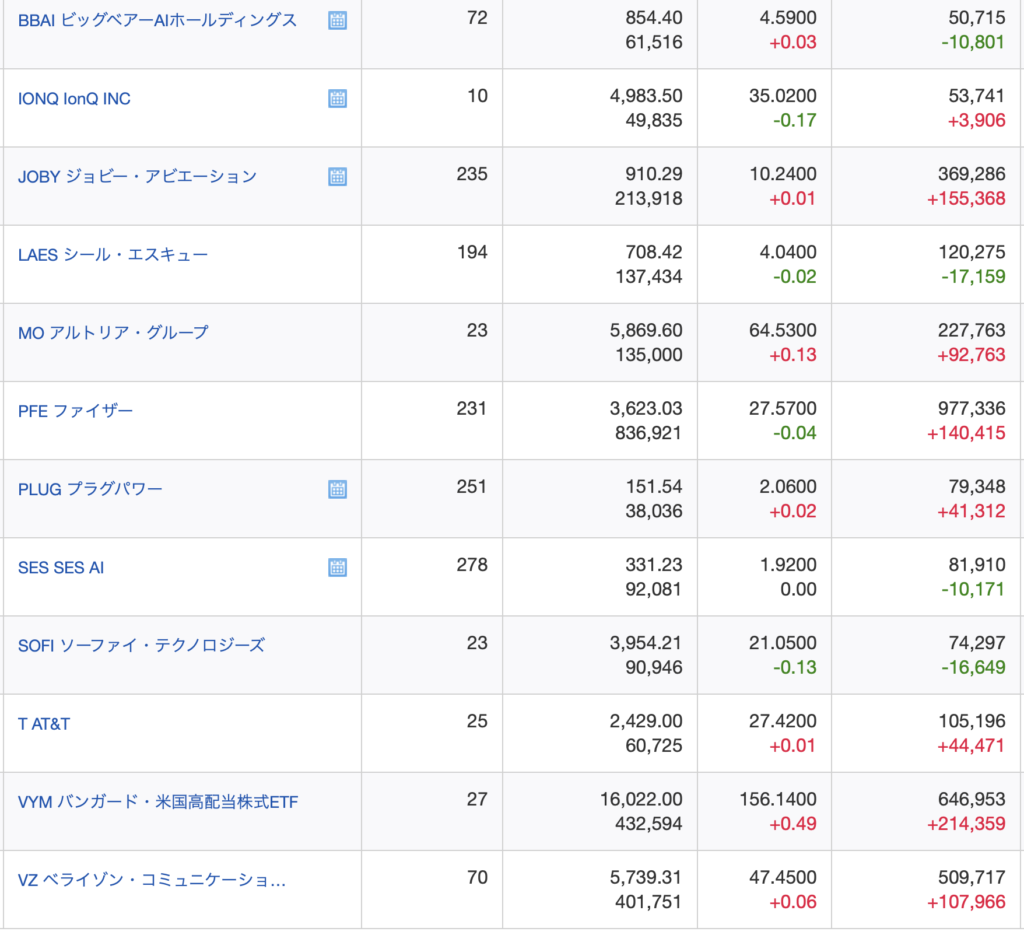Screen dimensions: 1024x935
Task: Click the JOBY gain value +155,368
Action: point(966,198)
